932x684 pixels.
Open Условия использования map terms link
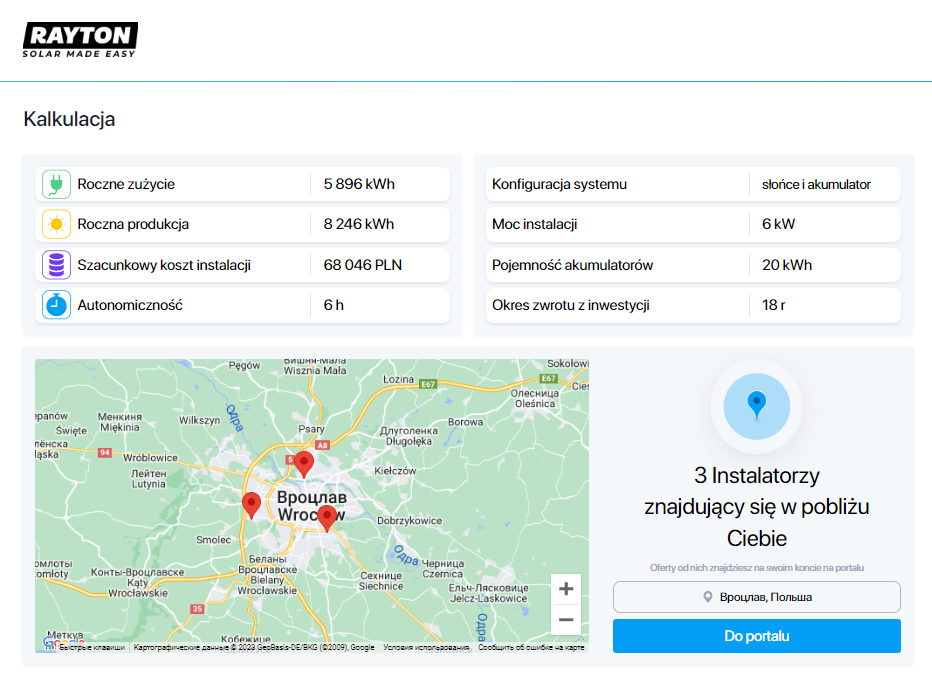click(426, 648)
